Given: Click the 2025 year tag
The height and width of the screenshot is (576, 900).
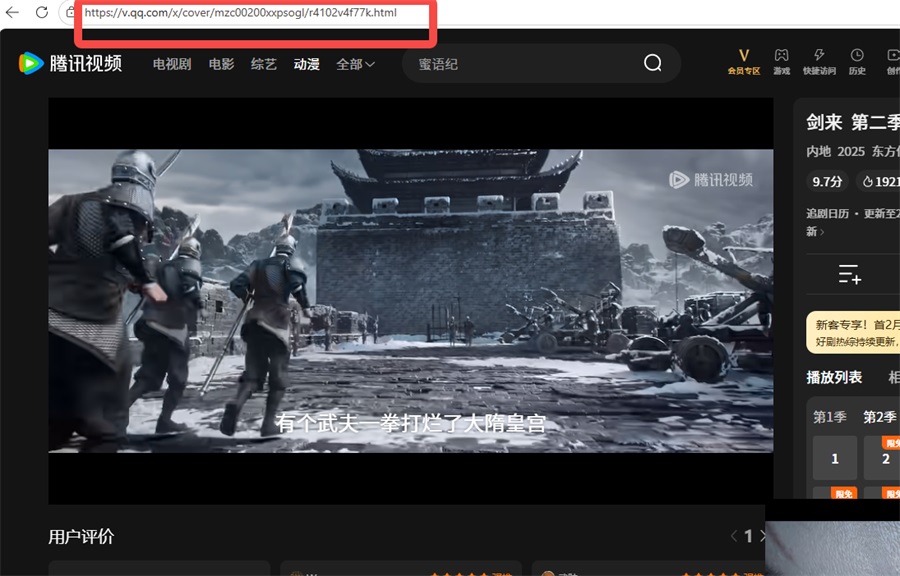Looking at the screenshot, I should click(851, 151).
